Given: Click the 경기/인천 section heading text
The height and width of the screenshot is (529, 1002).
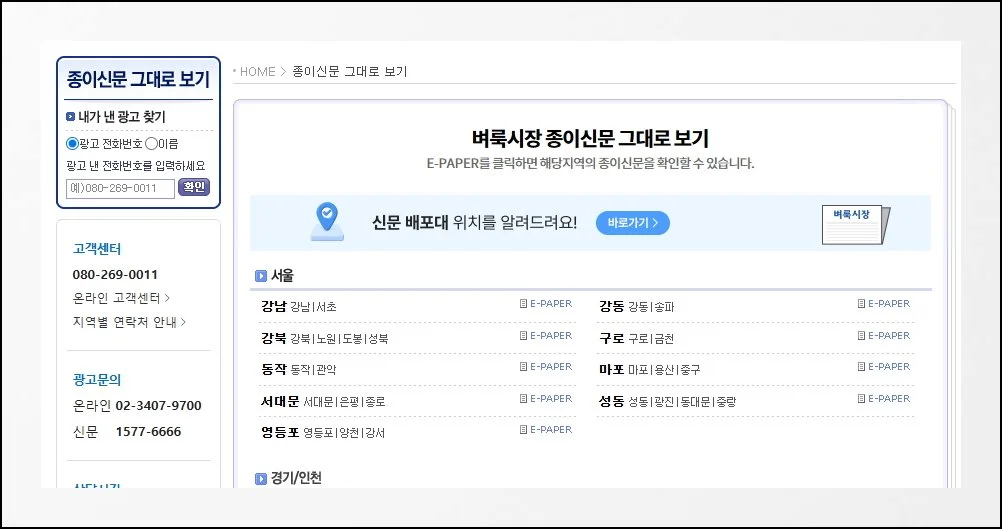Looking at the screenshot, I should click(297, 478).
